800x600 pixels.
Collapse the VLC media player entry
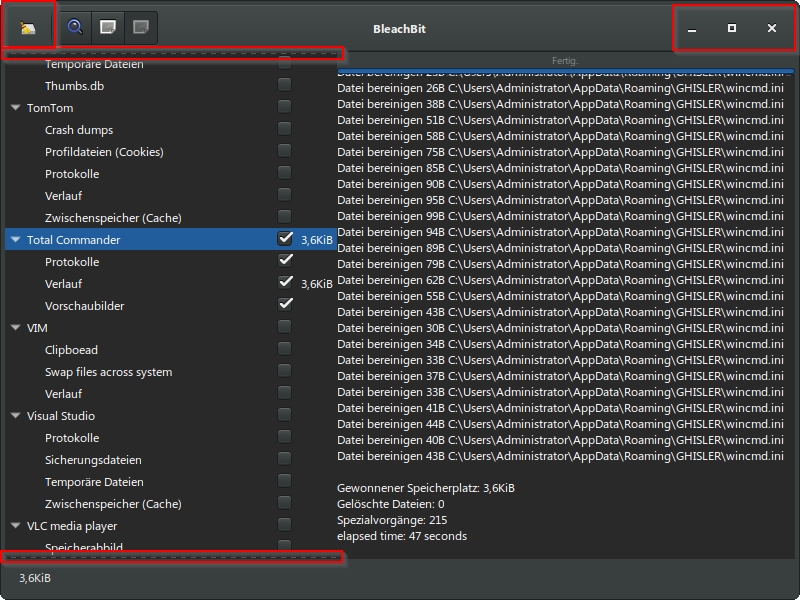[x=17, y=526]
